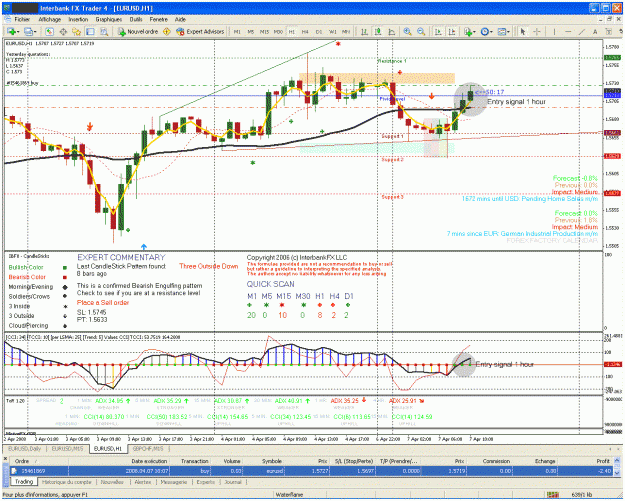Toggle the auto scroll chart icon
Image resolution: width=625 pixels, height=501 pixels.
[438, 31]
